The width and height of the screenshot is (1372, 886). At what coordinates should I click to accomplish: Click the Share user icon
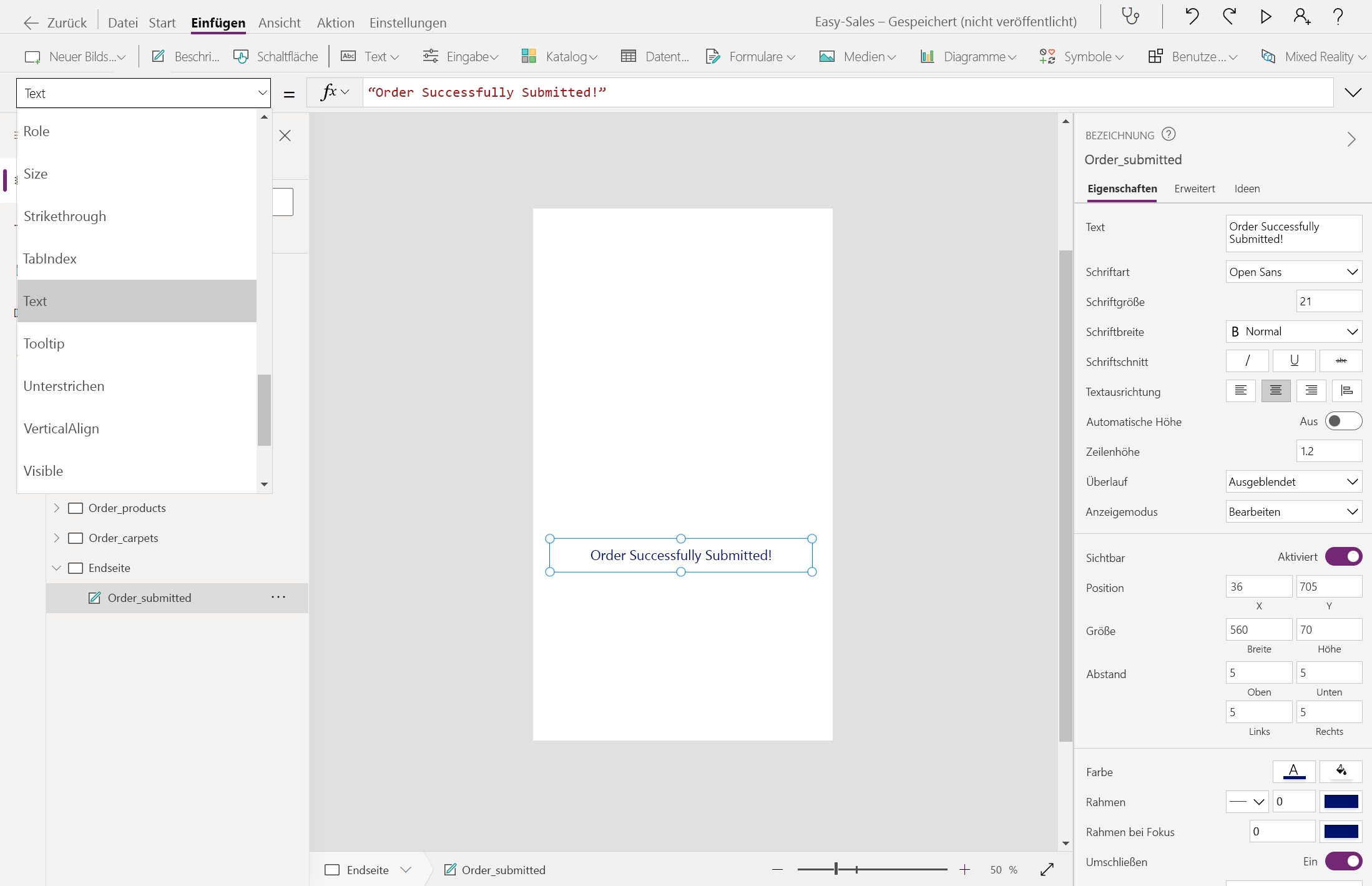coord(1301,17)
